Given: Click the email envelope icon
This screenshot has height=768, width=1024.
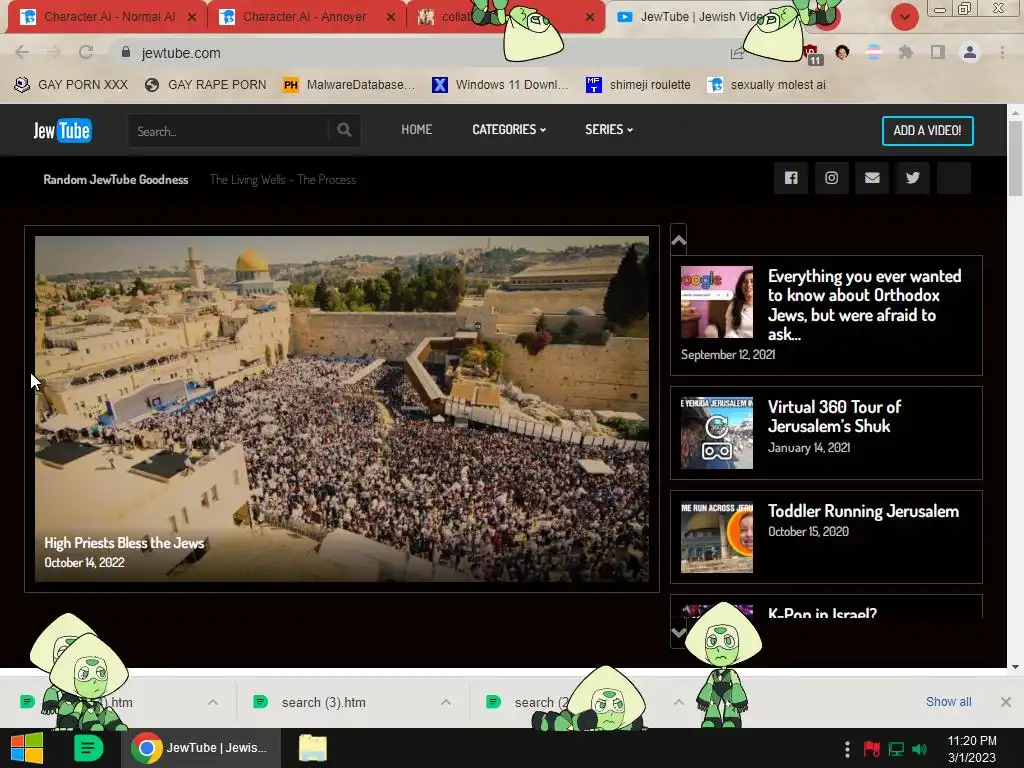Looking at the screenshot, I should [x=872, y=178].
